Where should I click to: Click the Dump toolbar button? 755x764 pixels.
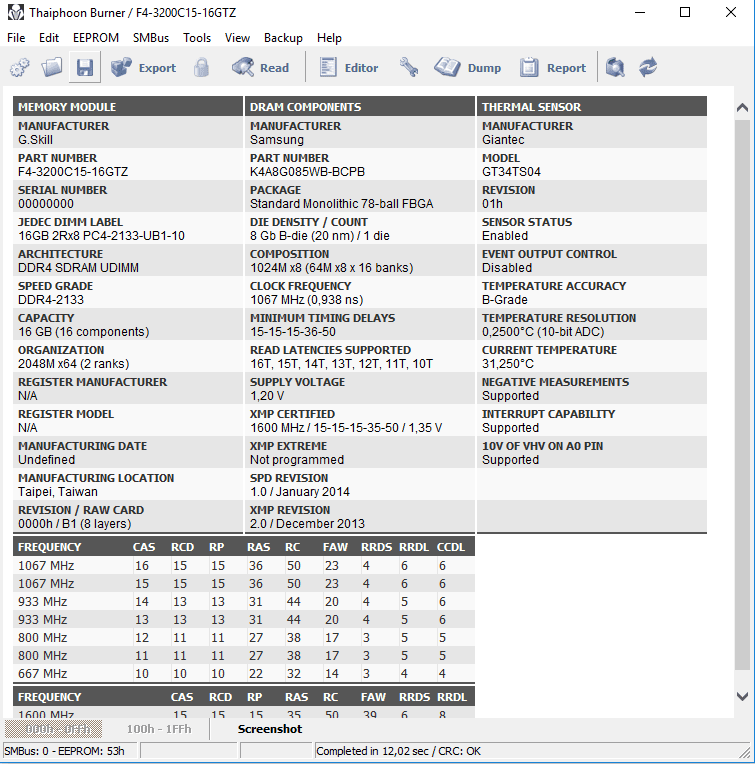coord(468,67)
